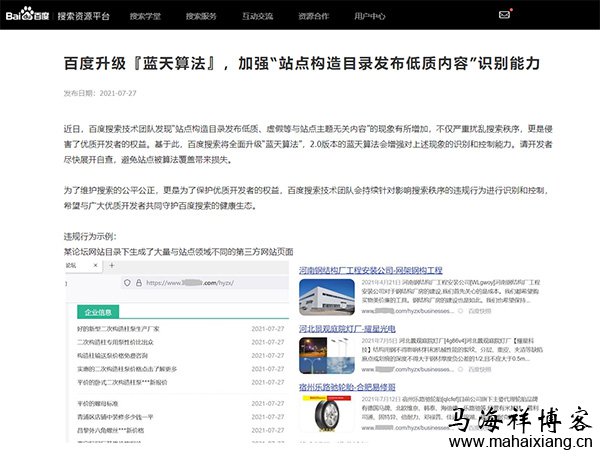
Task: Open 百度快照 for the 河北景观庭院灯 result
Action: 480,369
